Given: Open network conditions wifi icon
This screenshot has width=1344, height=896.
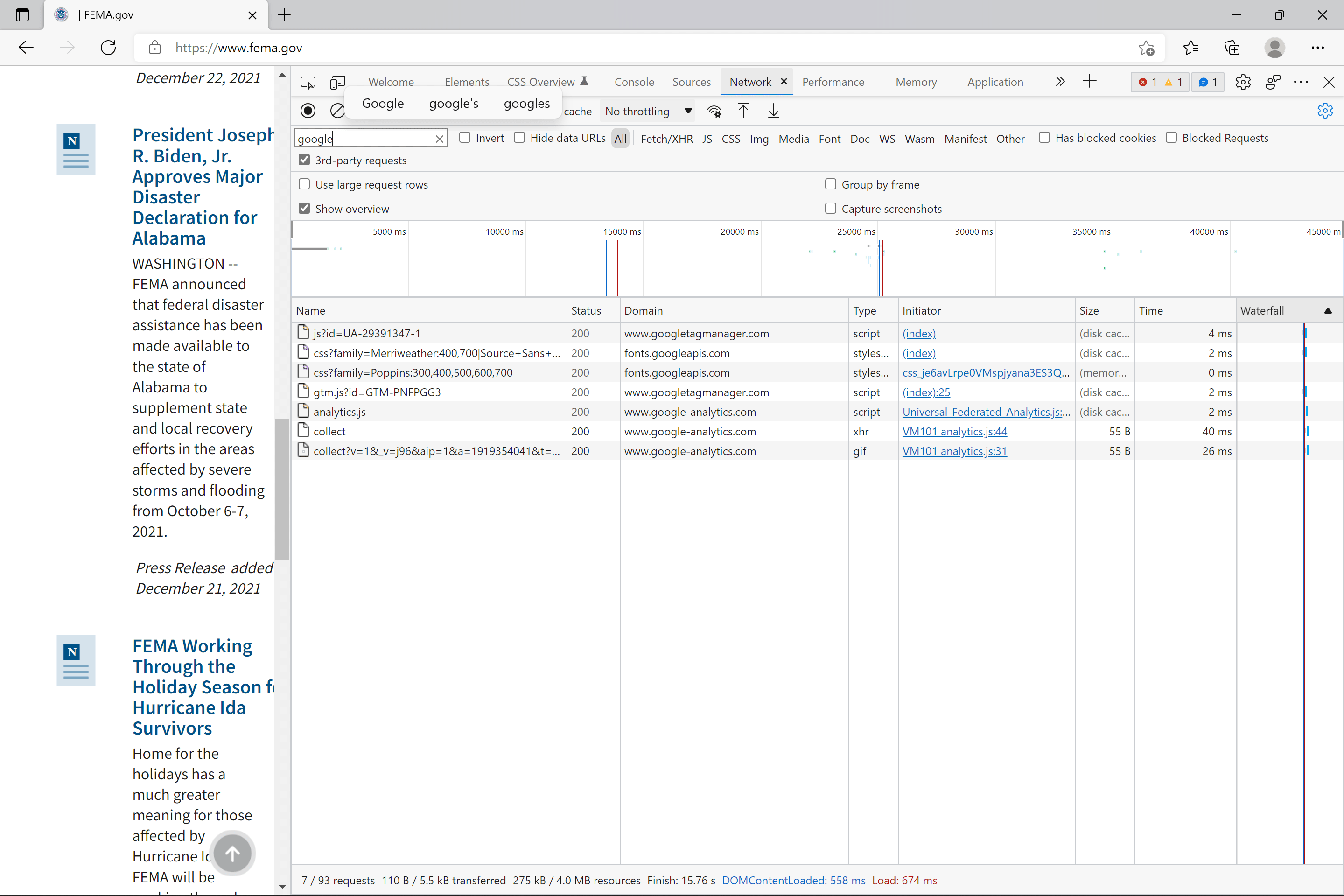Looking at the screenshot, I should pos(714,111).
